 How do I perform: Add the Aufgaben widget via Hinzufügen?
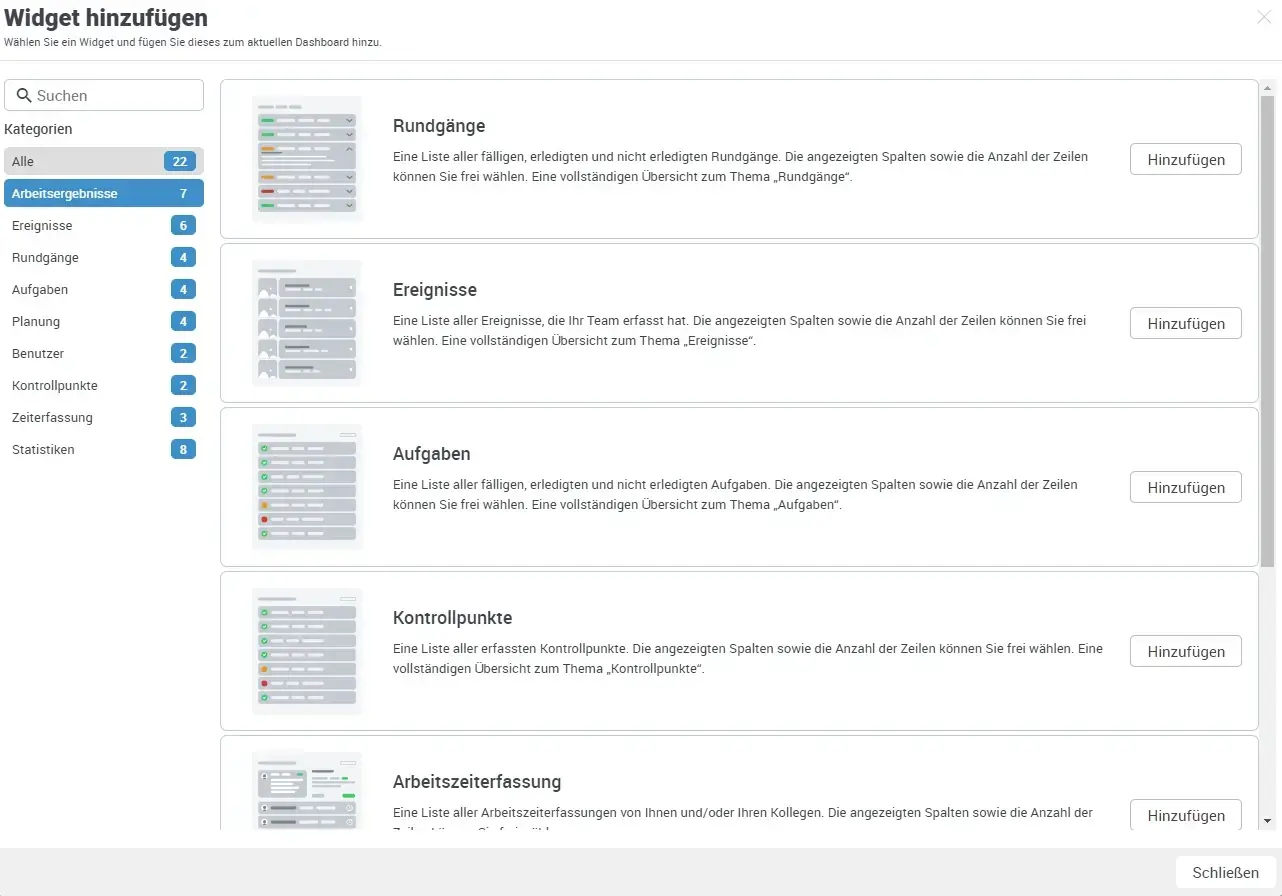tap(1185, 487)
